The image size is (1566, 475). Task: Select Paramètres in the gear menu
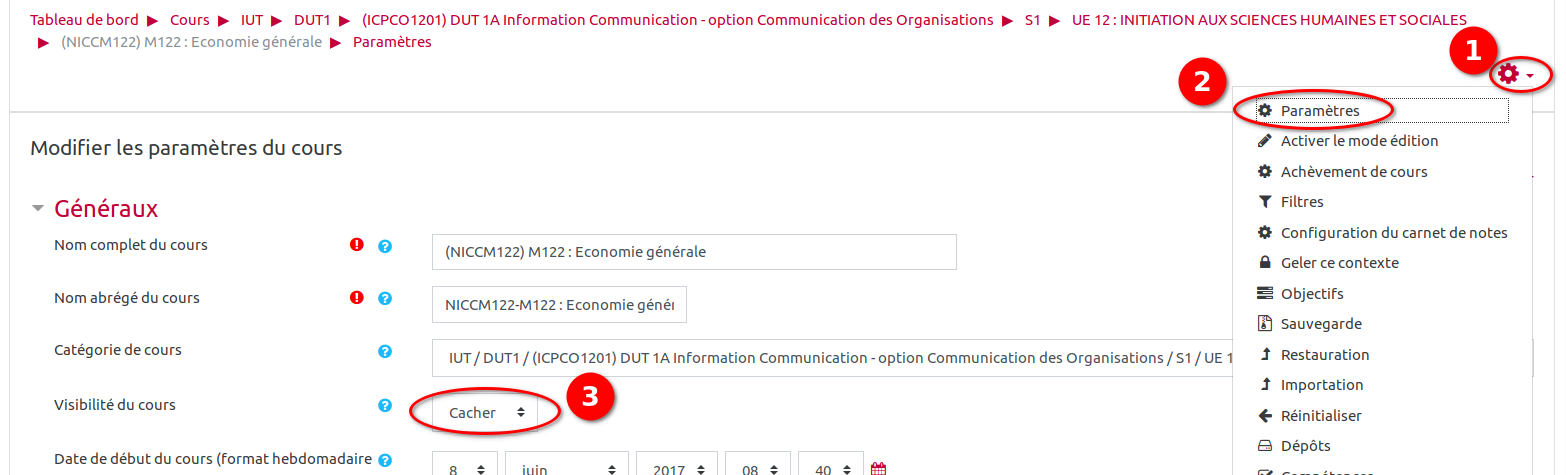pyautogui.click(x=1319, y=111)
